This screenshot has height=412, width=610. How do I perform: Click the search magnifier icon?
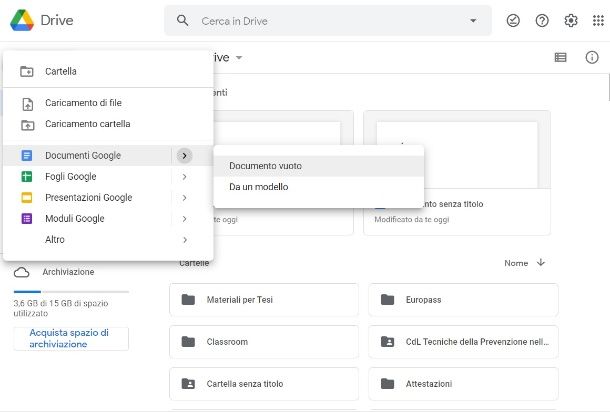click(x=182, y=20)
